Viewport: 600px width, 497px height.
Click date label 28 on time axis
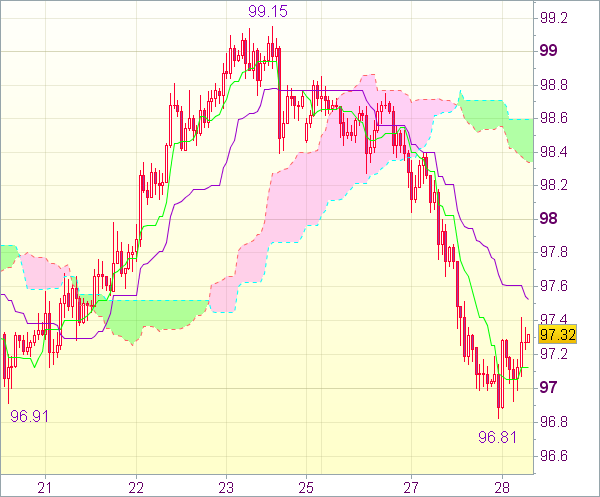pos(502,488)
